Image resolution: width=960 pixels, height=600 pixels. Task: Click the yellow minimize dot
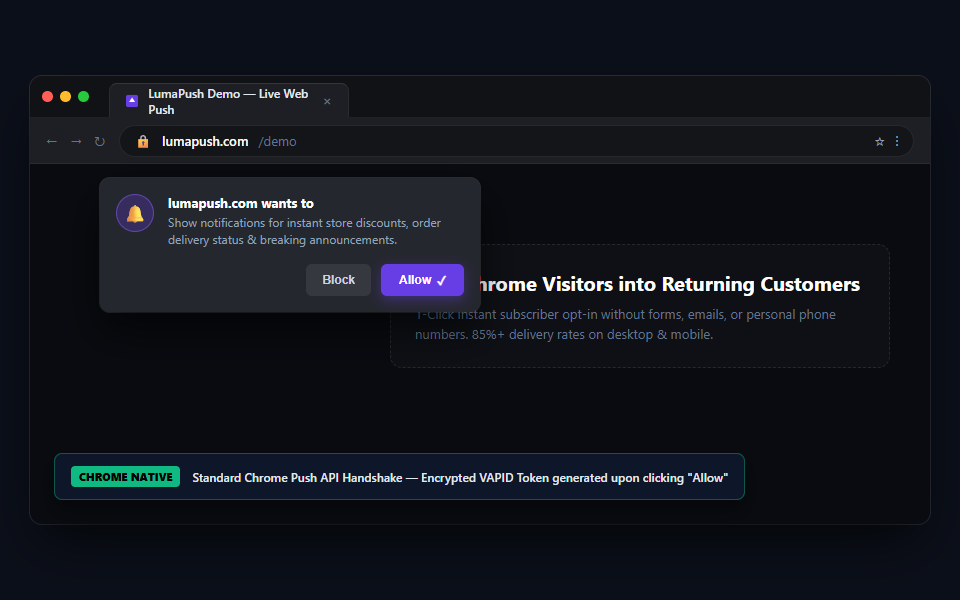66,96
